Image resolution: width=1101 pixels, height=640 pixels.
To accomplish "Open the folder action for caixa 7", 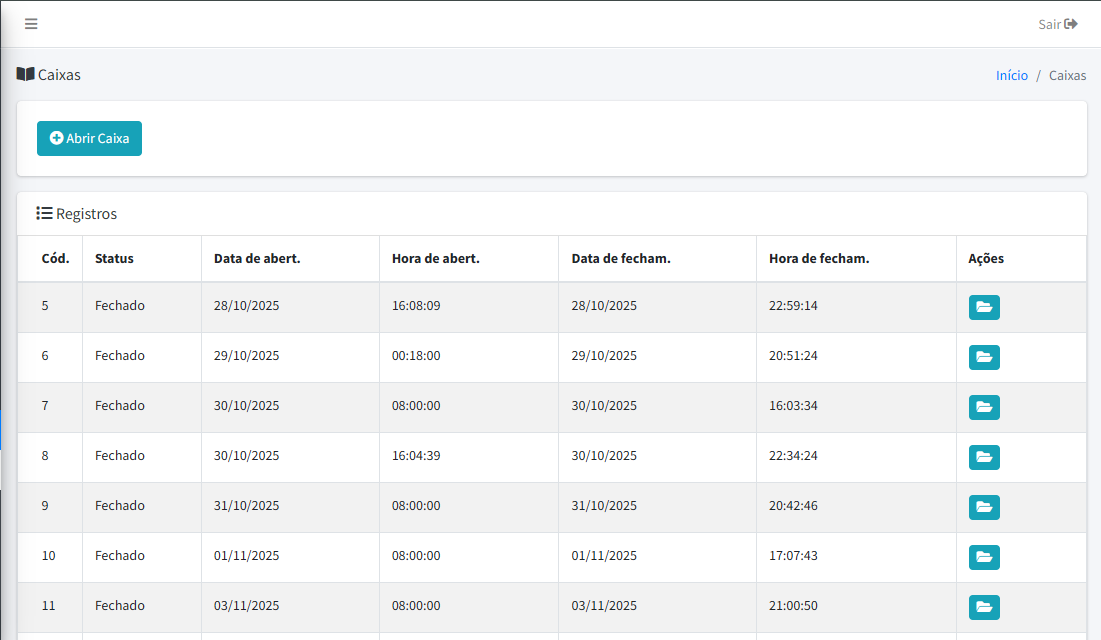I will click(984, 407).
